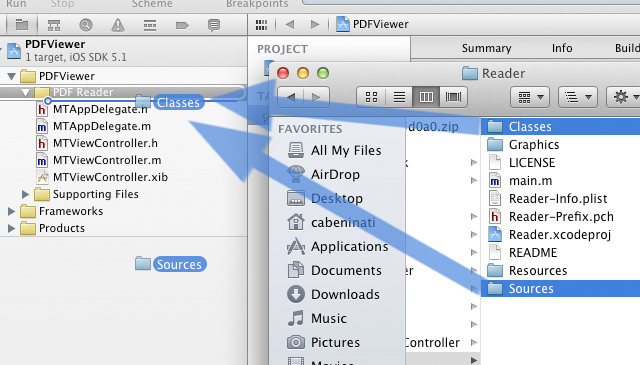The height and width of the screenshot is (365, 640).
Task: Click the Run button in the Xcode toolbar
Action: click(x=16, y=4)
